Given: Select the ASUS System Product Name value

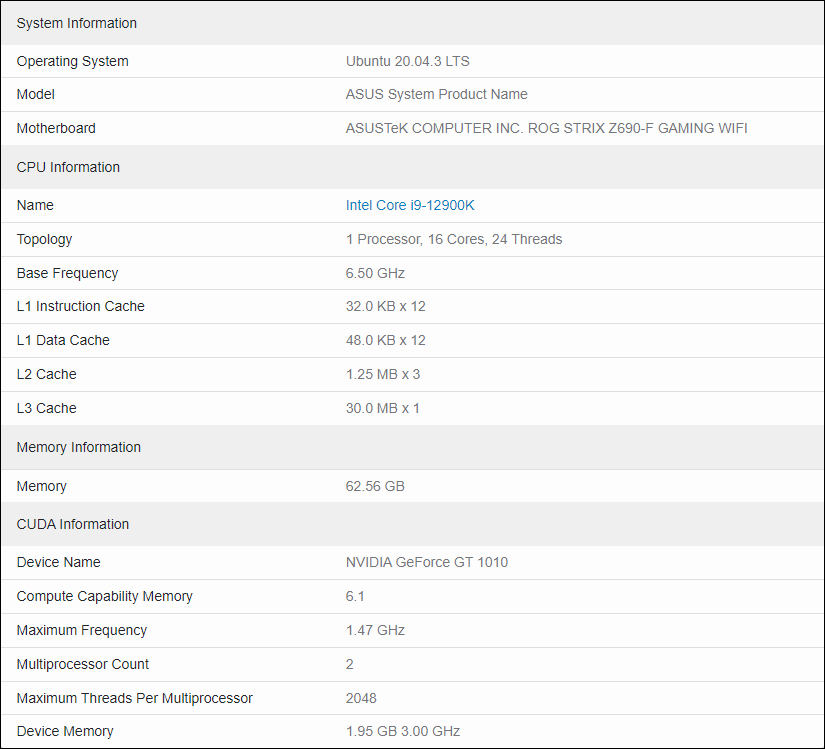Looking at the screenshot, I should [x=437, y=94].
